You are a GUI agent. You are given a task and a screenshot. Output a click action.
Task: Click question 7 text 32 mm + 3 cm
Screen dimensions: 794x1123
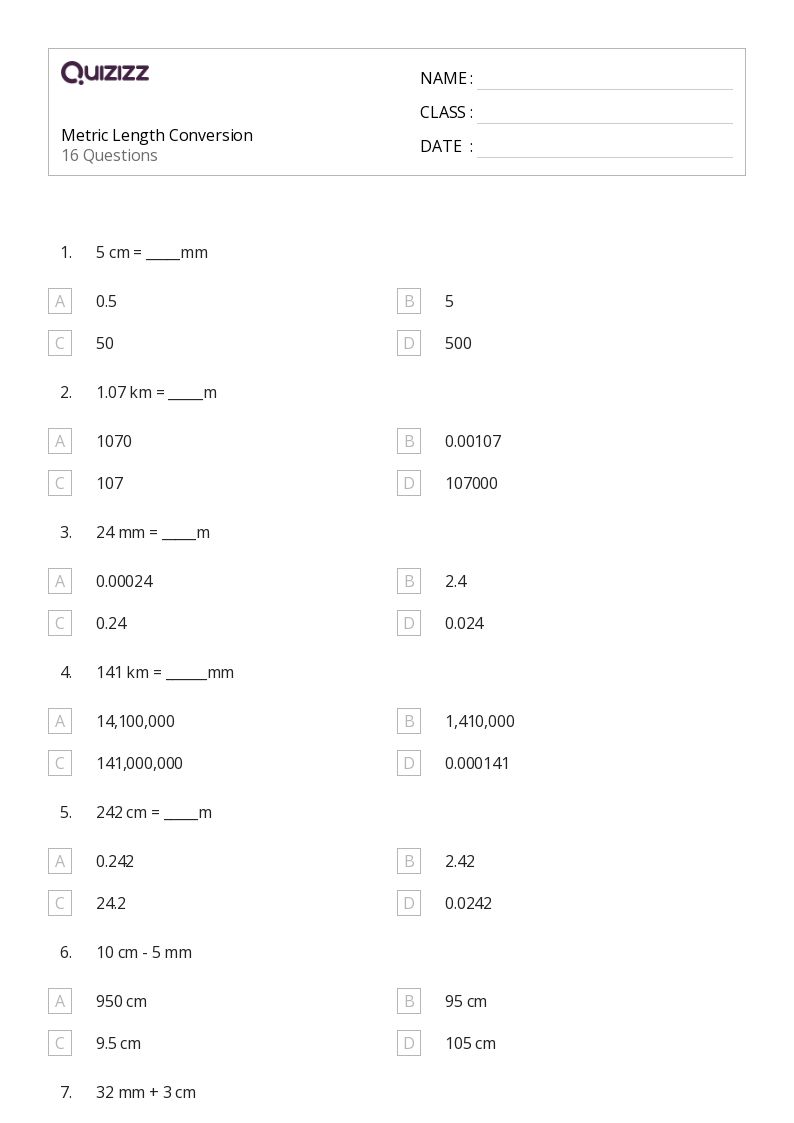pos(146,1092)
